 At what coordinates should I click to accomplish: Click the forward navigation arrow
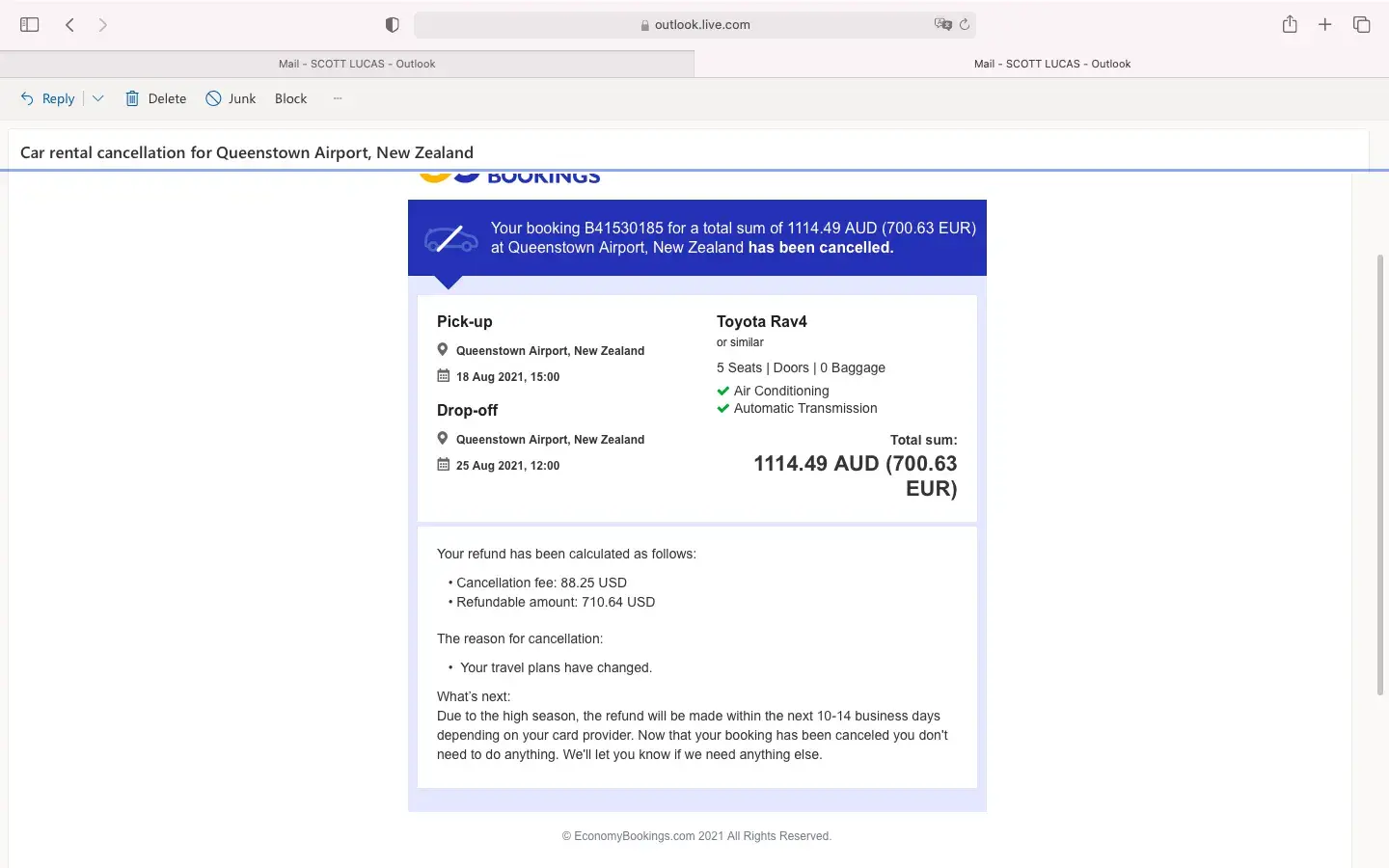(x=102, y=25)
